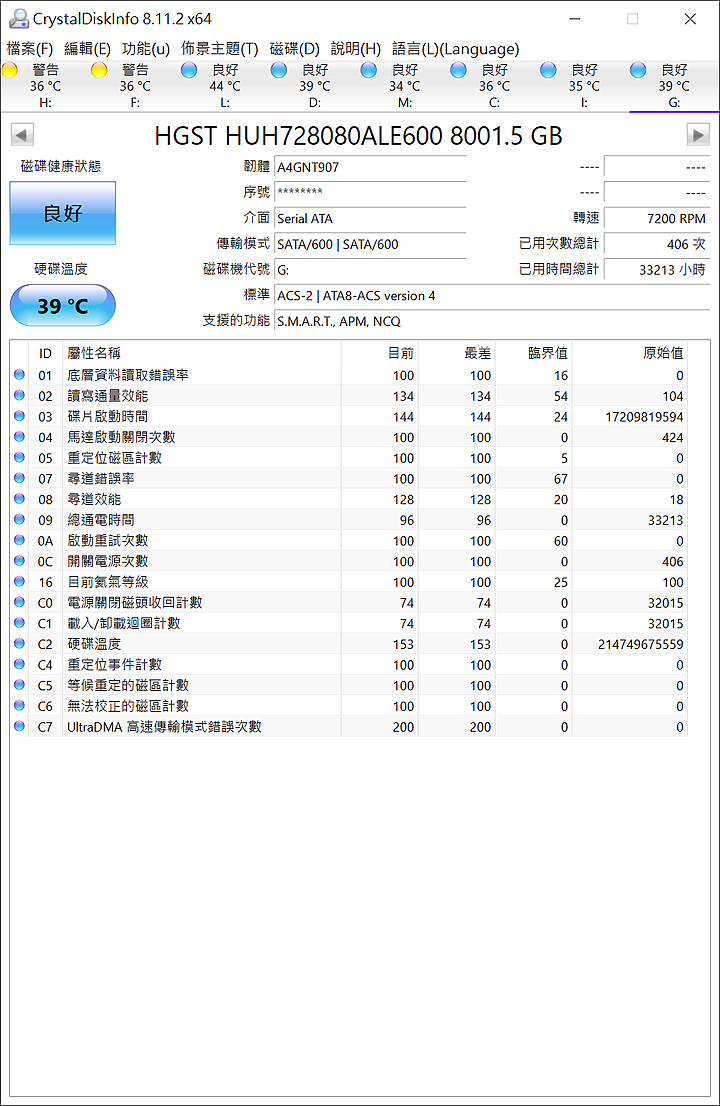Click status dot for attribute 03
720x1106 pixels.
pos(20,416)
